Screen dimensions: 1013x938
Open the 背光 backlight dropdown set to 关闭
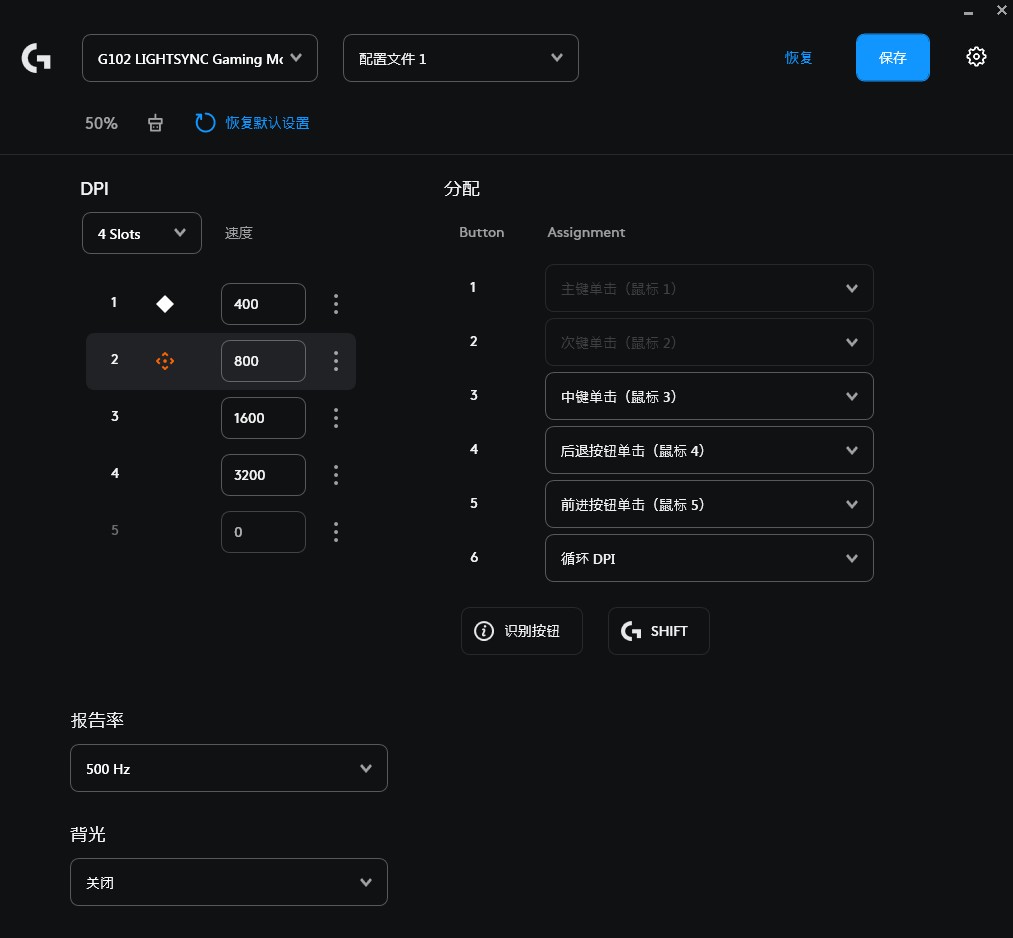click(x=228, y=882)
